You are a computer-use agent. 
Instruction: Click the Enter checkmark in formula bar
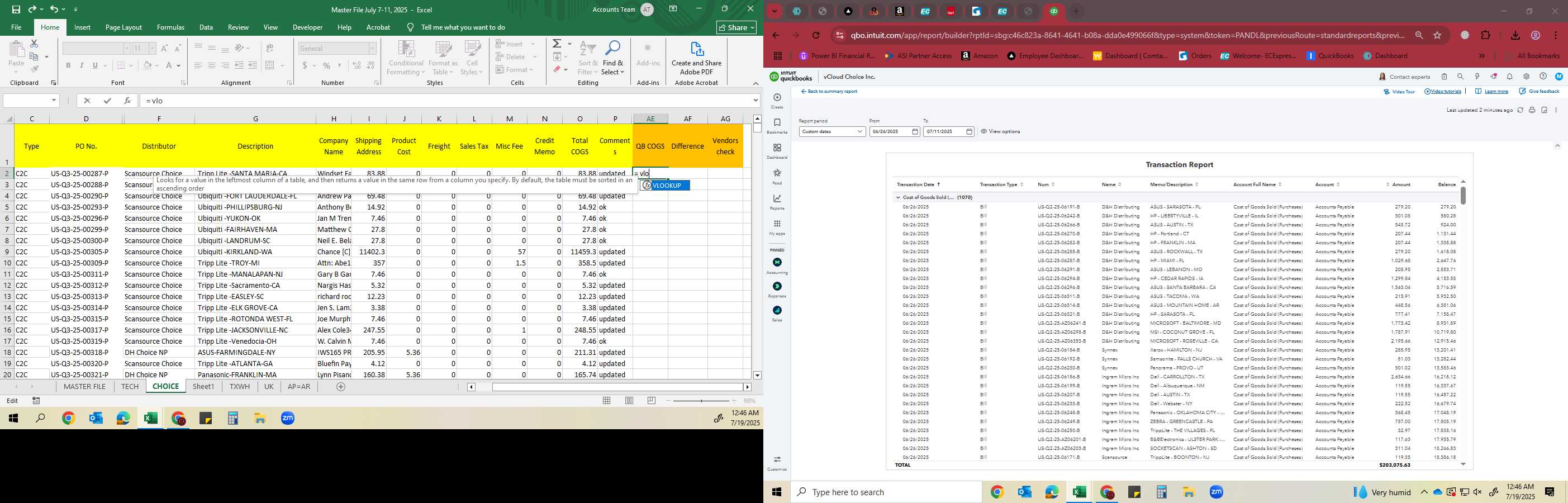click(x=107, y=101)
